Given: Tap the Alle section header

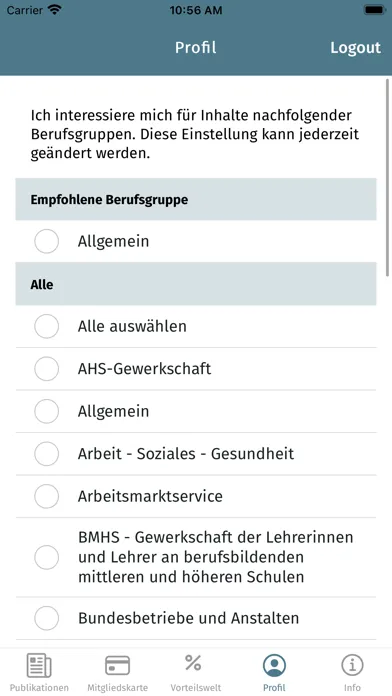Looking at the screenshot, I should 196,284.
